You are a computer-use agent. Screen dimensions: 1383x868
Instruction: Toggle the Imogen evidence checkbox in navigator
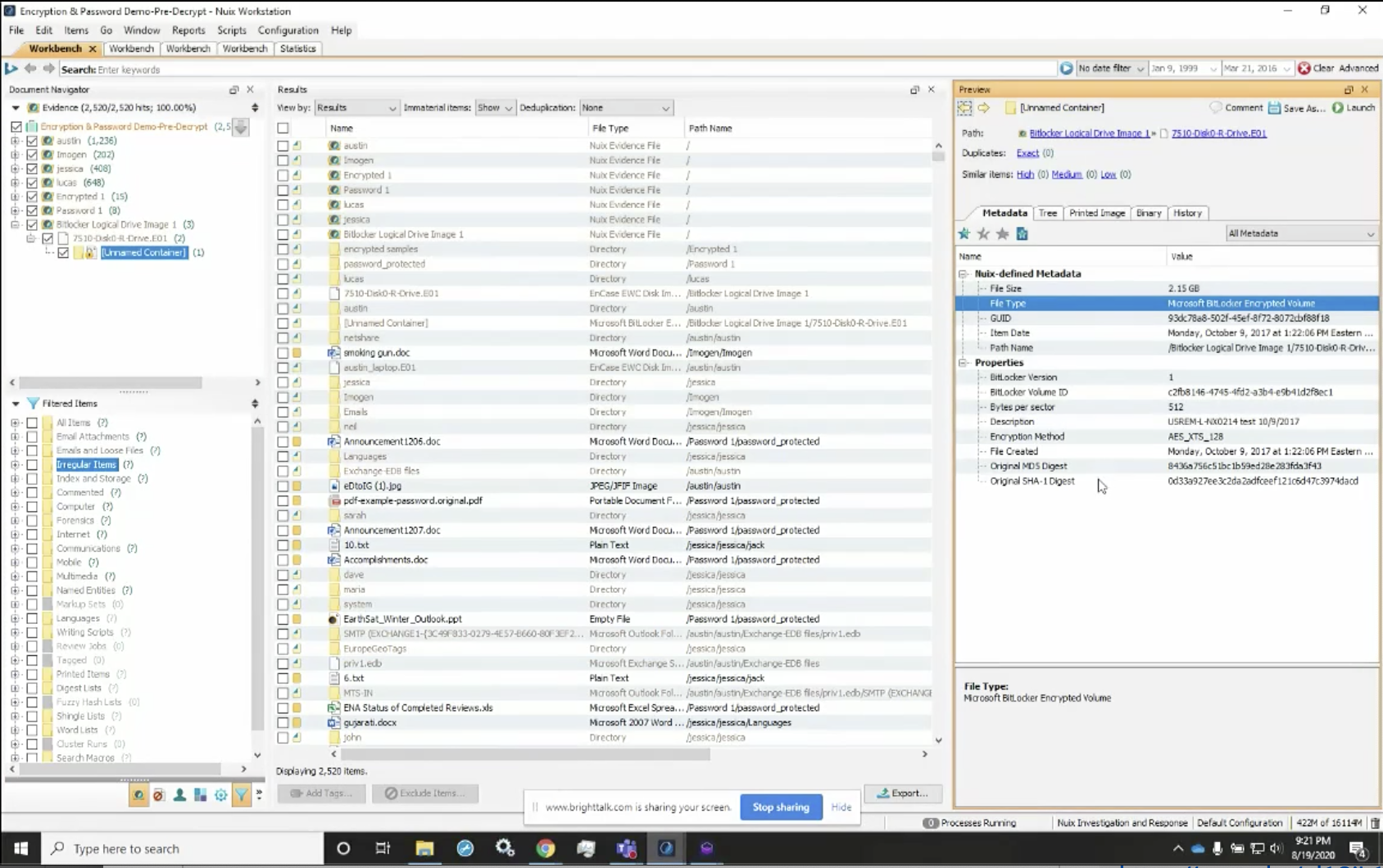[32, 155]
